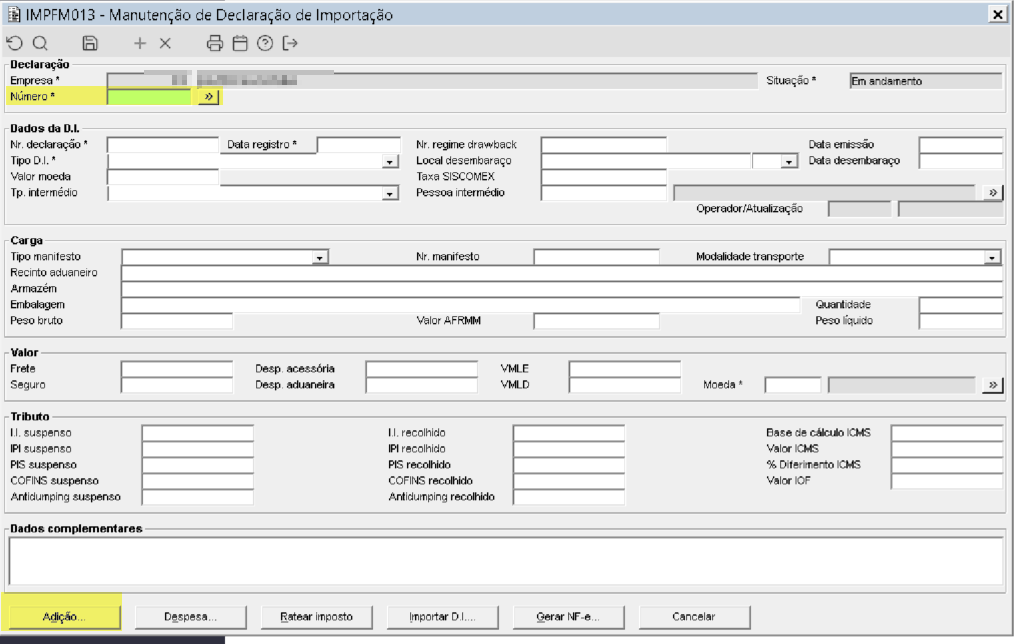Click the Data registro field
Viewport: 1020px width, 644px height.
(358, 144)
